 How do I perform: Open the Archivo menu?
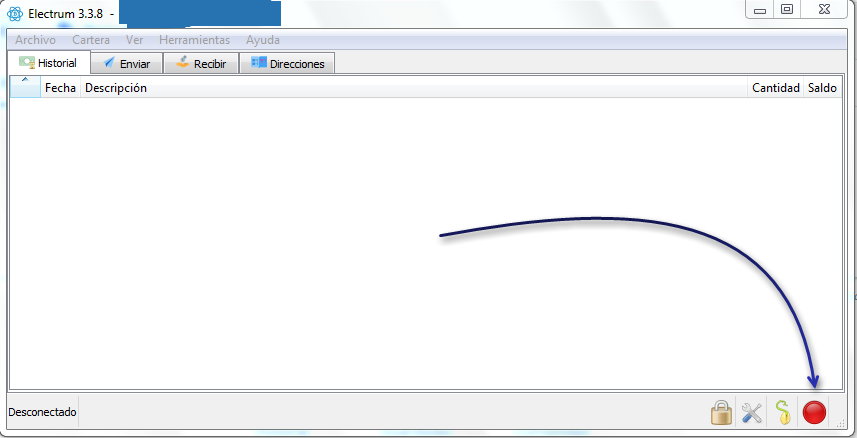click(36, 40)
